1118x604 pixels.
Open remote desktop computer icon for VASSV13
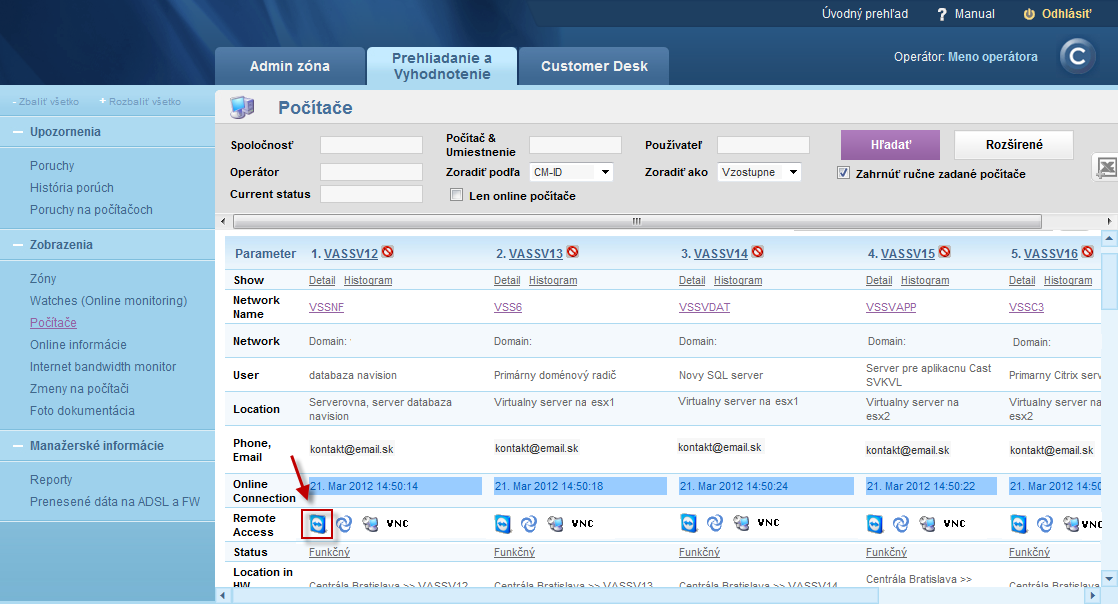click(x=555, y=524)
